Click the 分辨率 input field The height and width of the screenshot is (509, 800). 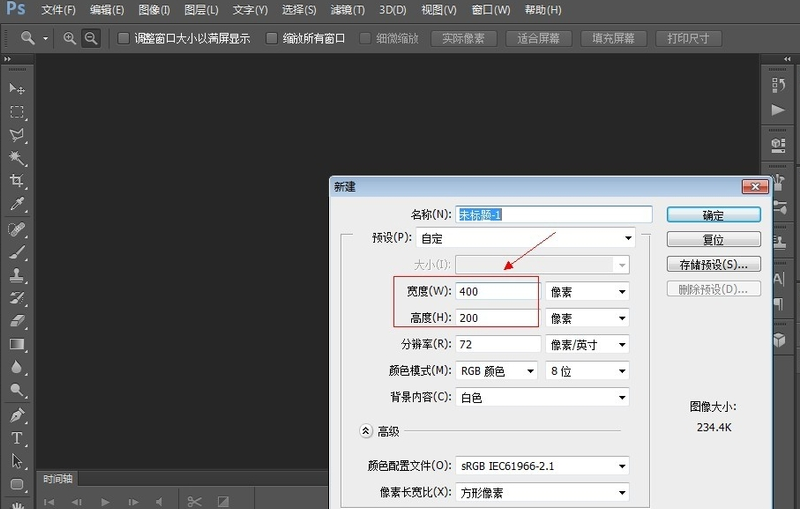click(x=497, y=344)
